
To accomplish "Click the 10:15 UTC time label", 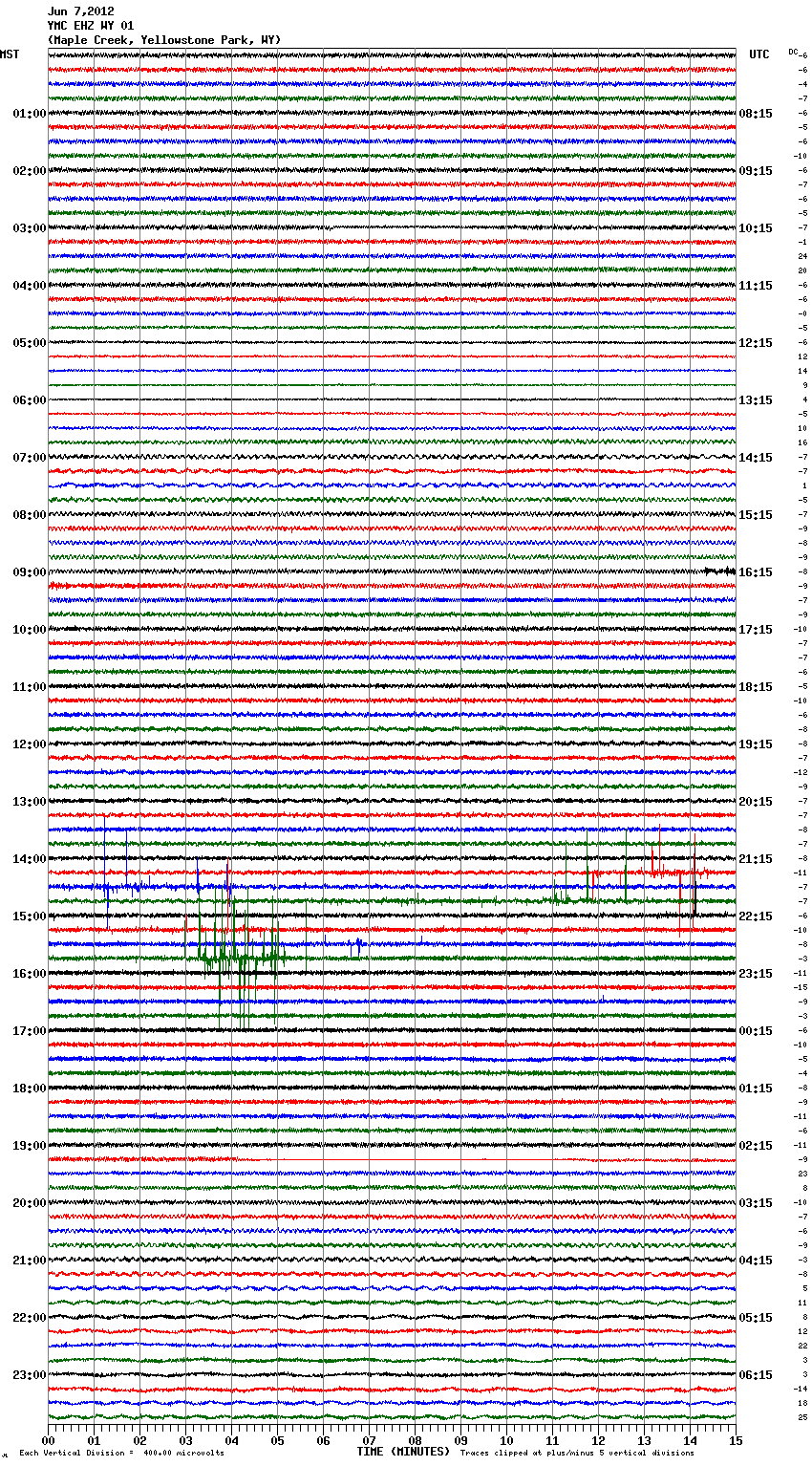I will tap(756, 228).
